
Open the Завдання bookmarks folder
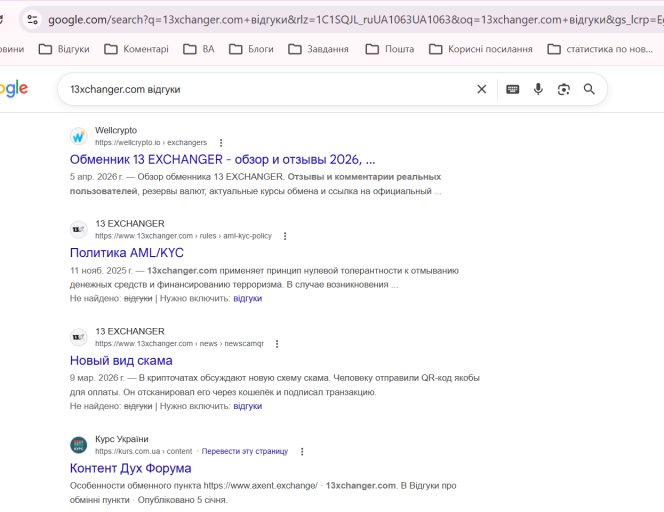(x=318, y=49)
